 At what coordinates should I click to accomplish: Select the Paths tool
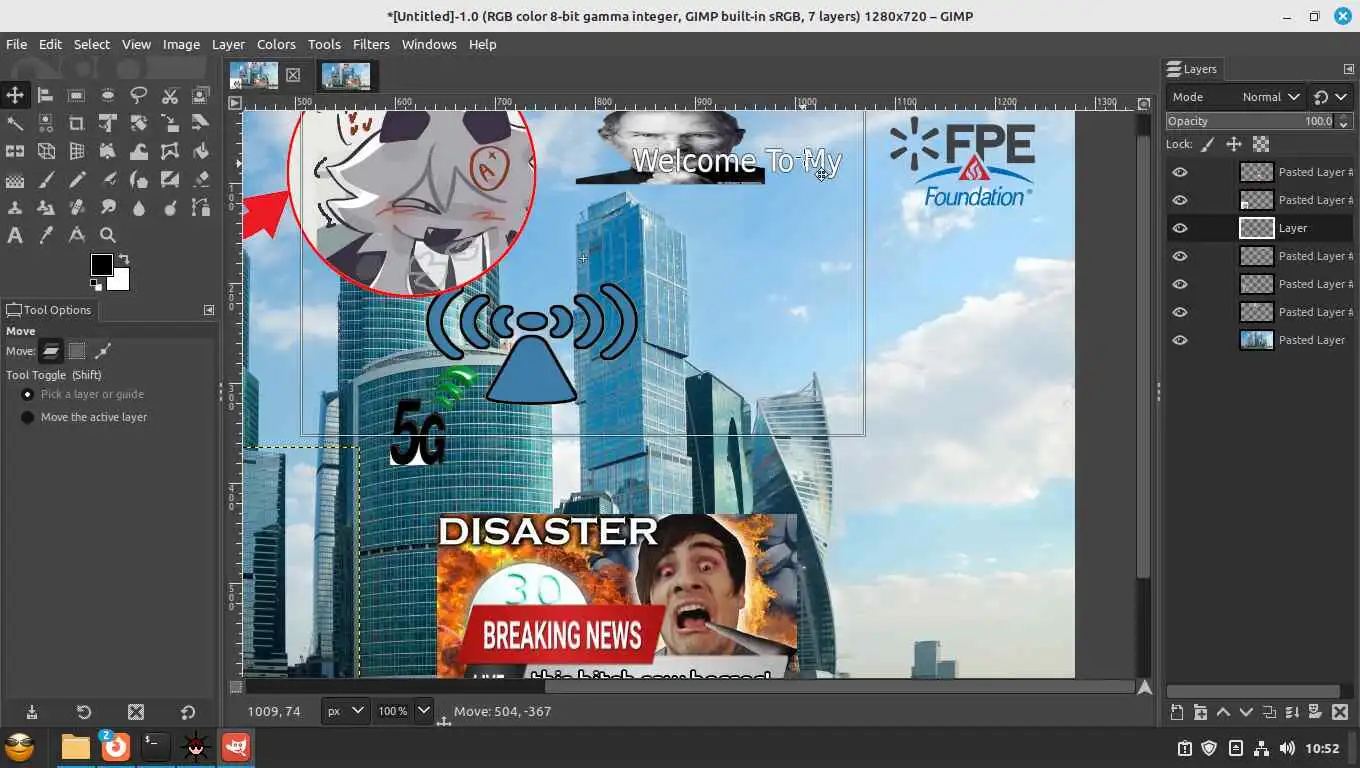click(200, 208)
